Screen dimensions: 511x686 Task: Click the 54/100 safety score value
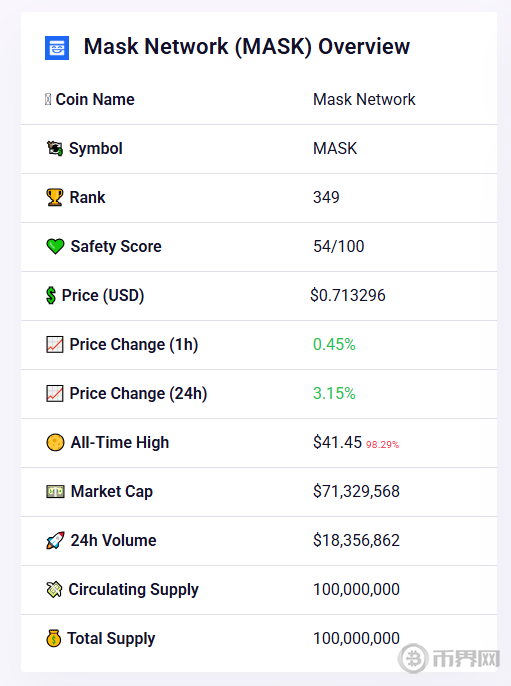[x=339, y=246]
